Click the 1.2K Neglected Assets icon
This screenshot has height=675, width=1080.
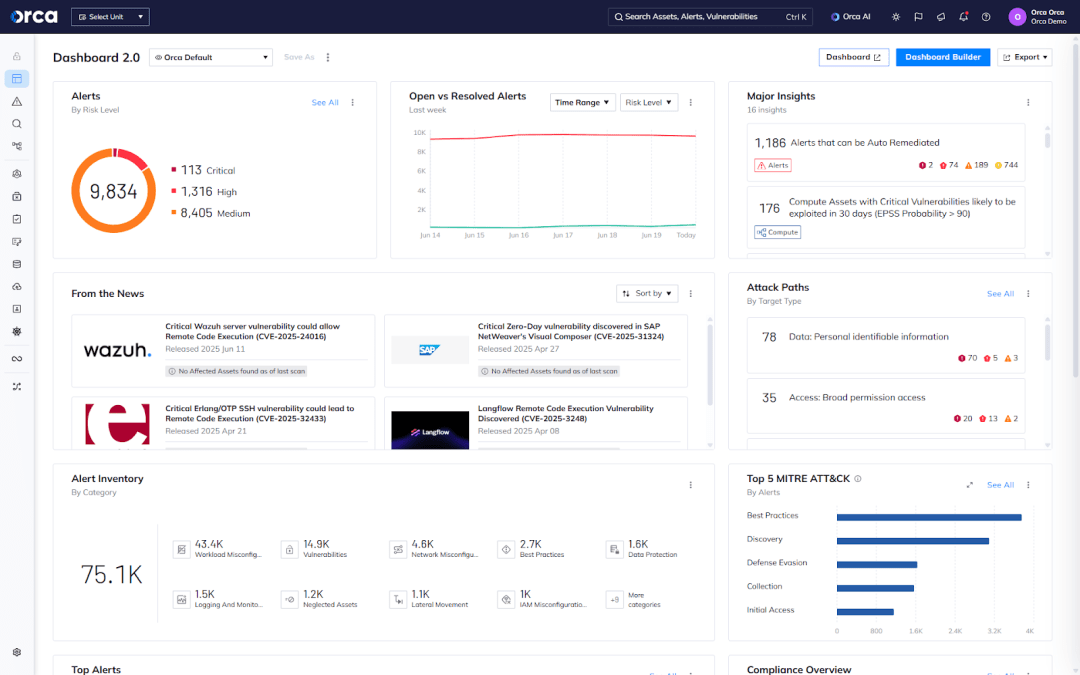coord(289,600)
